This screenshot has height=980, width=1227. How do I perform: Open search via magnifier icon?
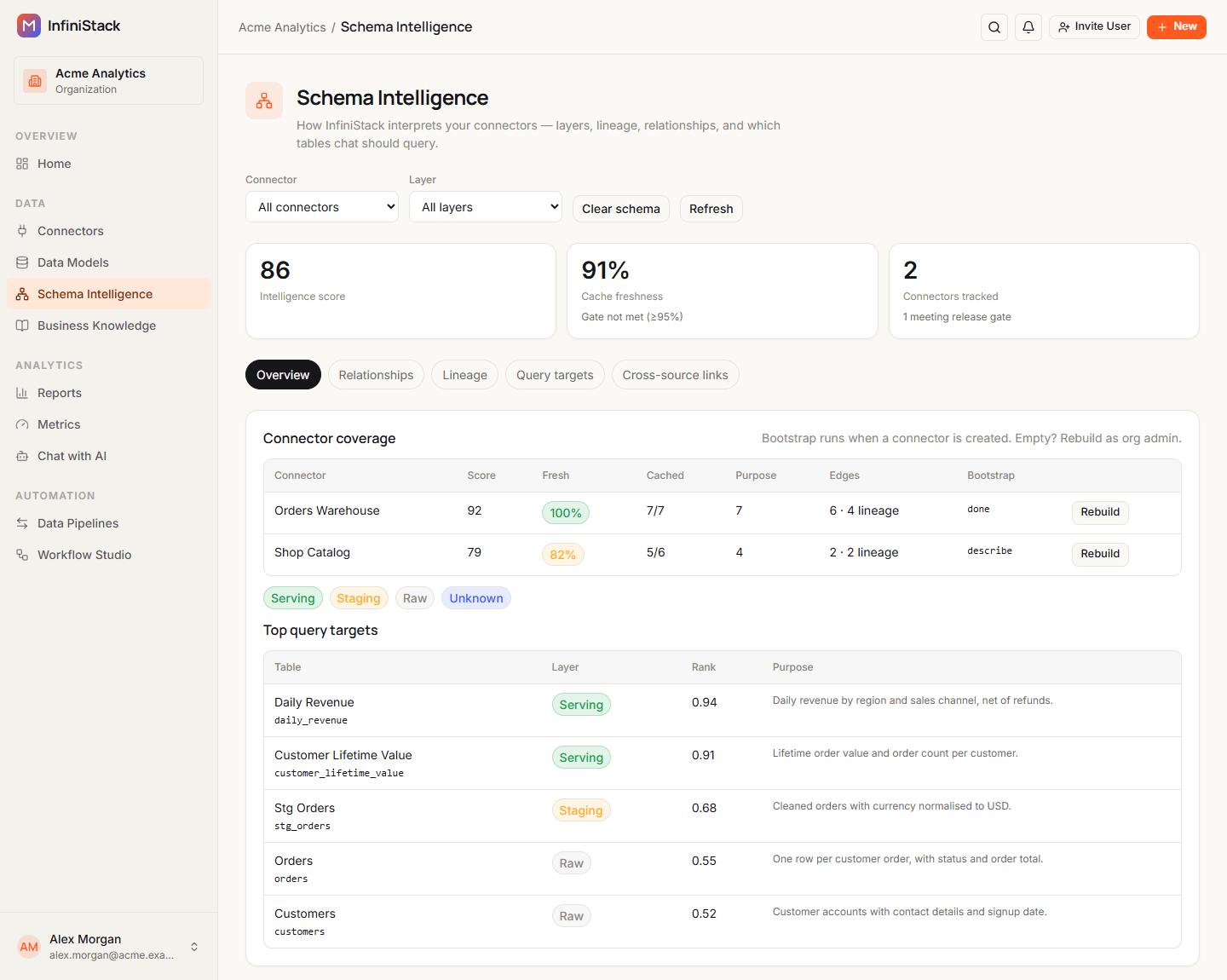click(x=994, y=27)
